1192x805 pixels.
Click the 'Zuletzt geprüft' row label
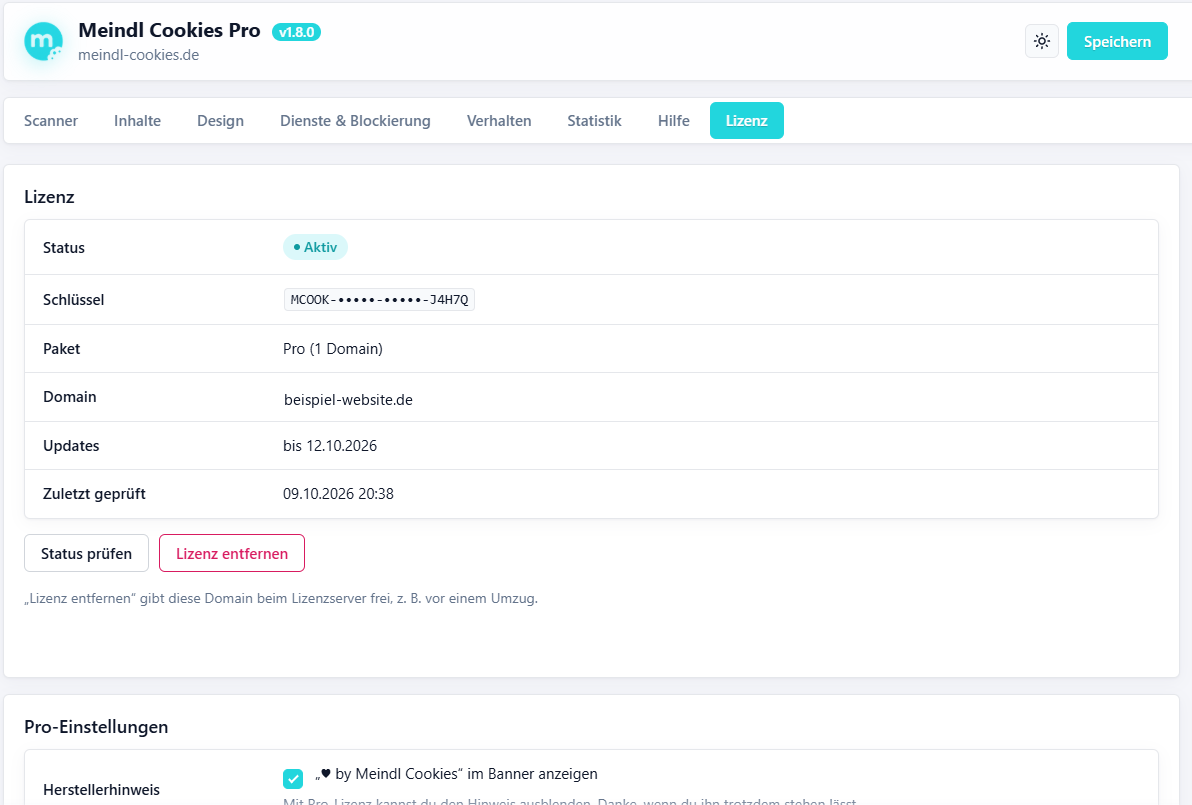pyautogui.click(x=94, y=494)
